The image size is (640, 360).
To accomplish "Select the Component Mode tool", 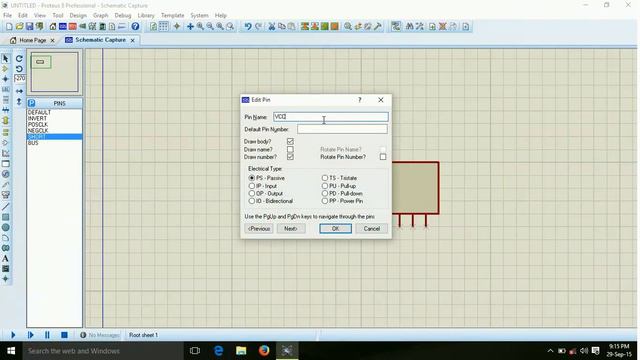I will (6, 69).
